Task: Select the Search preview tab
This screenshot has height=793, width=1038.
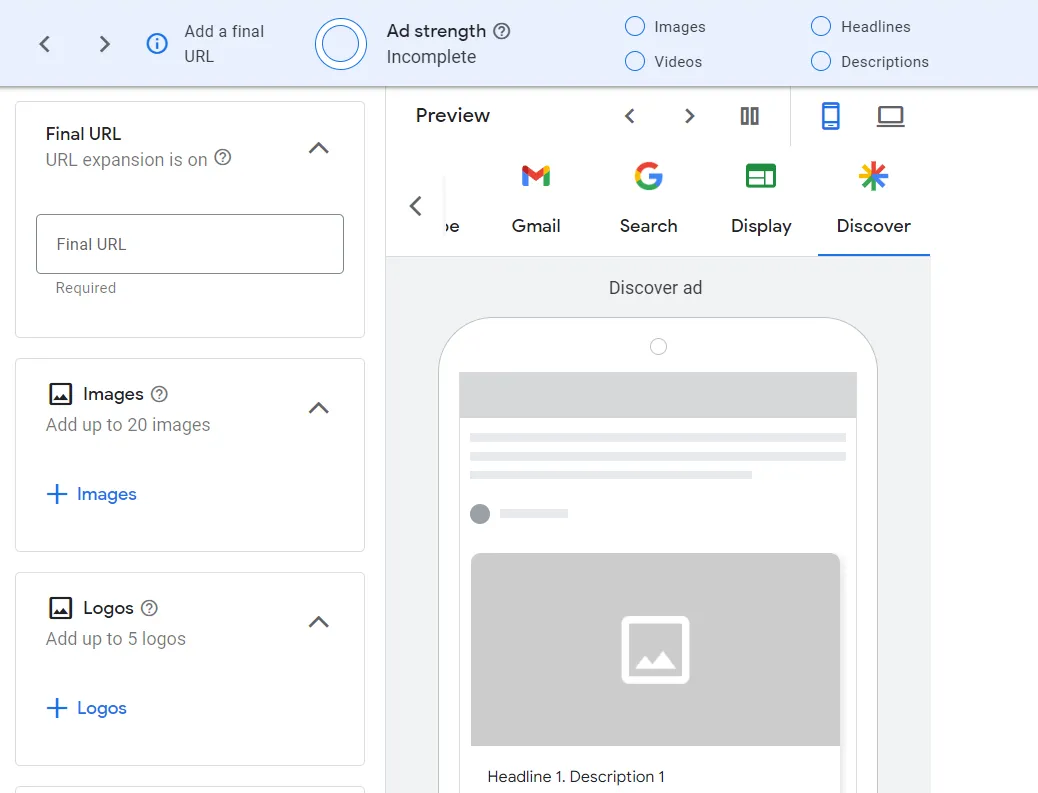Action: (x=649, y=199)
